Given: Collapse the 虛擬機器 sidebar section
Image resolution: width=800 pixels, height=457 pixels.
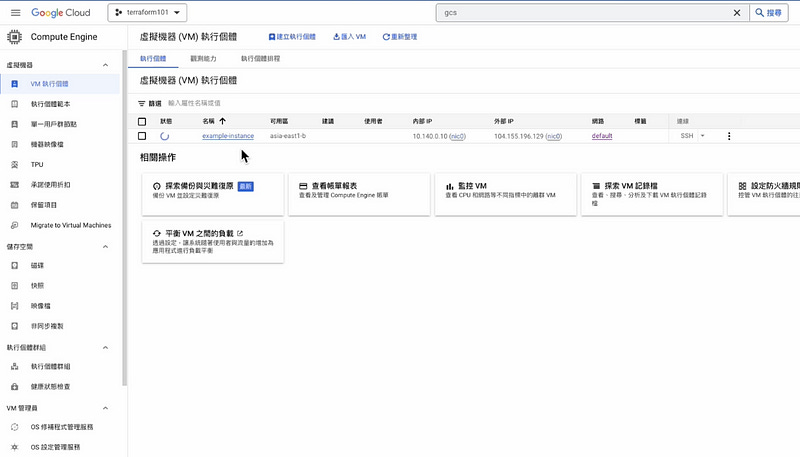Looking at the screenshot, I should (105, 65).
